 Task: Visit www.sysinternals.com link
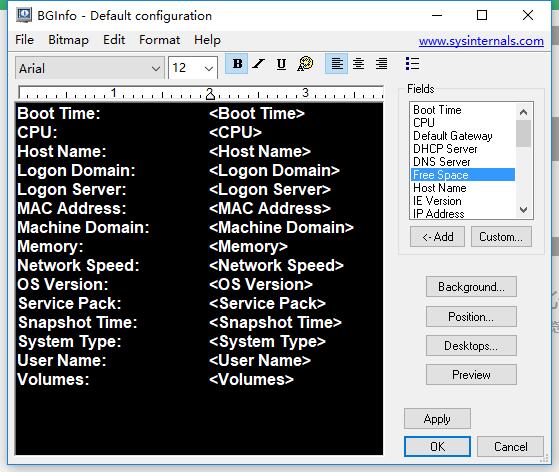coord(481,41)
